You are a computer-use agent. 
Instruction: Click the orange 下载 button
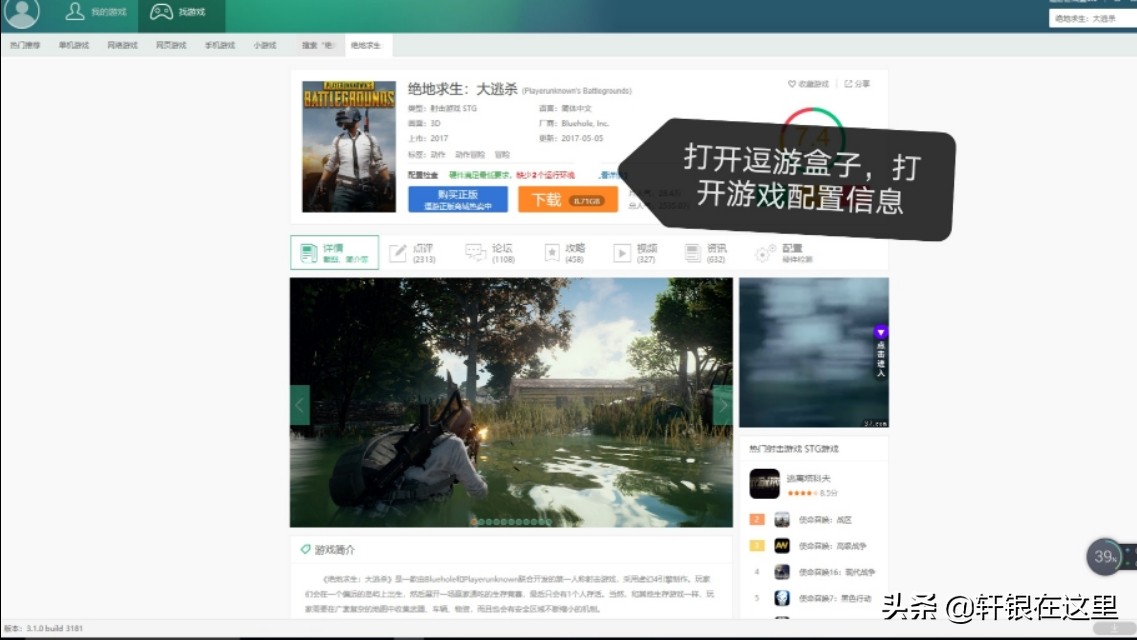[x=568, y=199]
